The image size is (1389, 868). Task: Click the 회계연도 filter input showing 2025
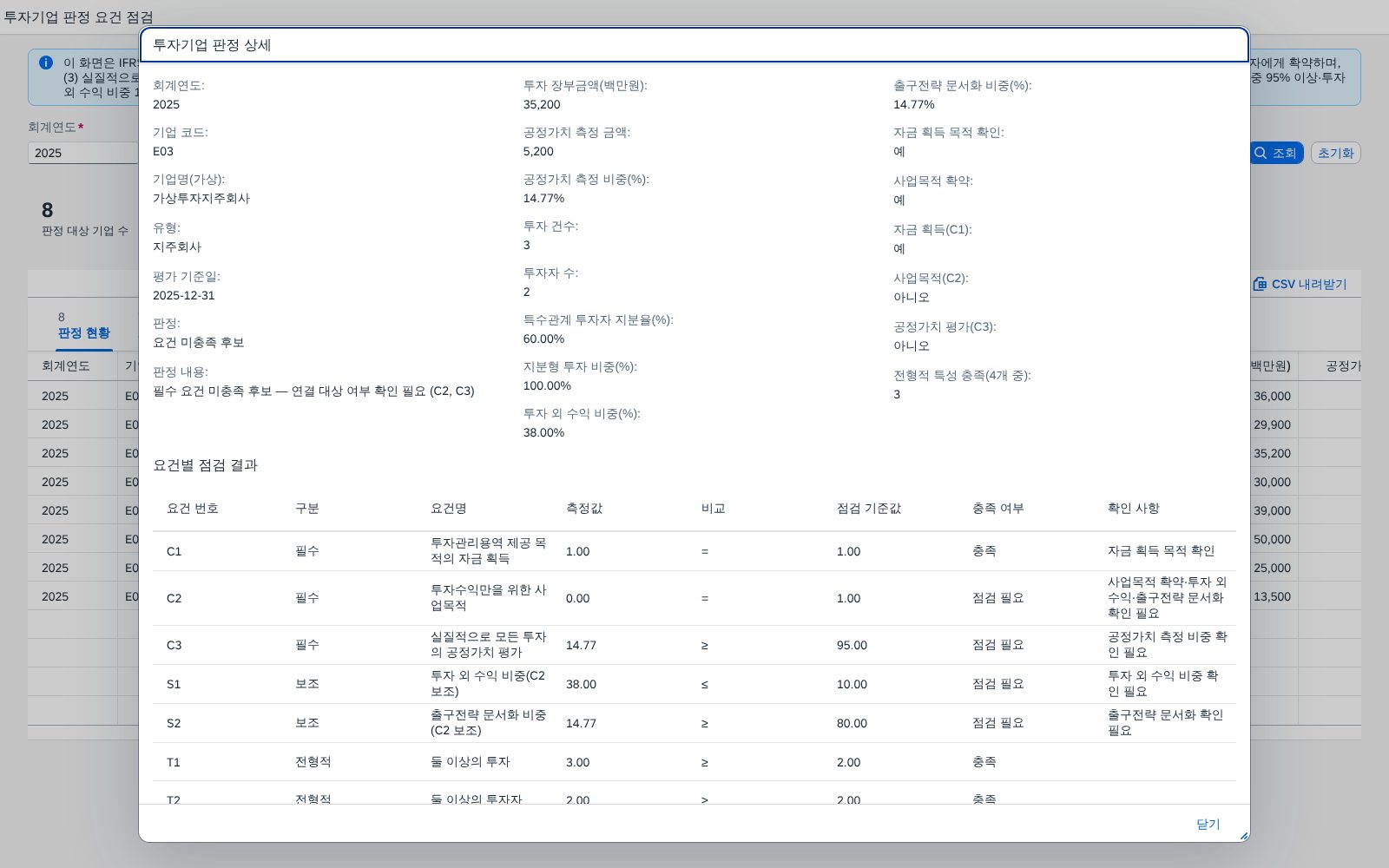pos(83,153)
